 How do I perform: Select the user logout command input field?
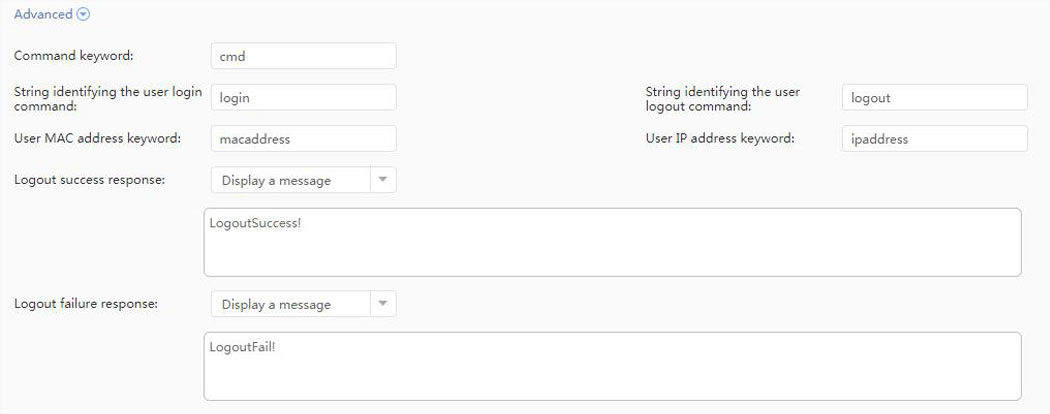(934, 98)
